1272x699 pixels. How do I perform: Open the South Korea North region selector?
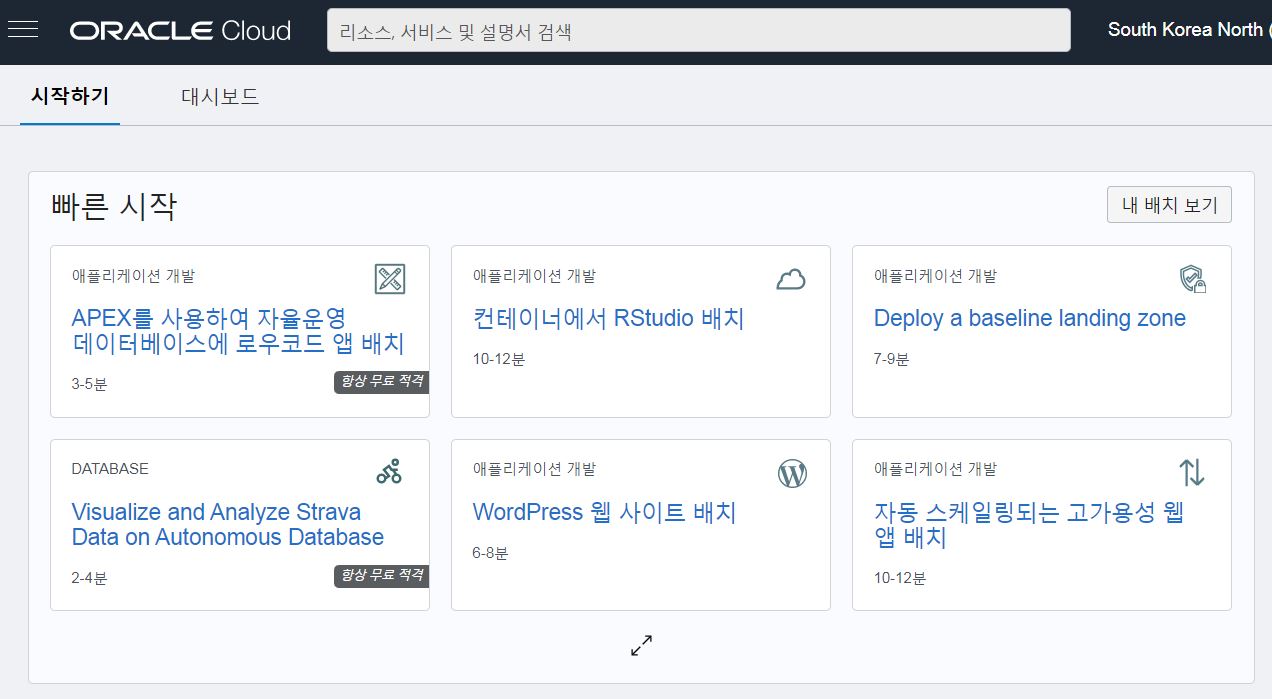(x=1188, y=30)
